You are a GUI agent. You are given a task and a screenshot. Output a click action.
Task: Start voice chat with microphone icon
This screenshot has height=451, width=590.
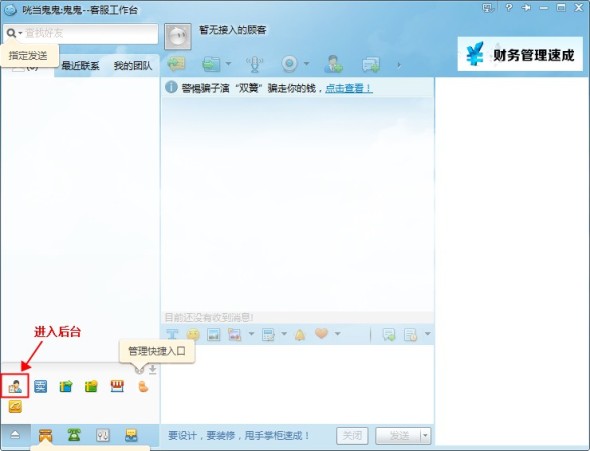[255, 64]
